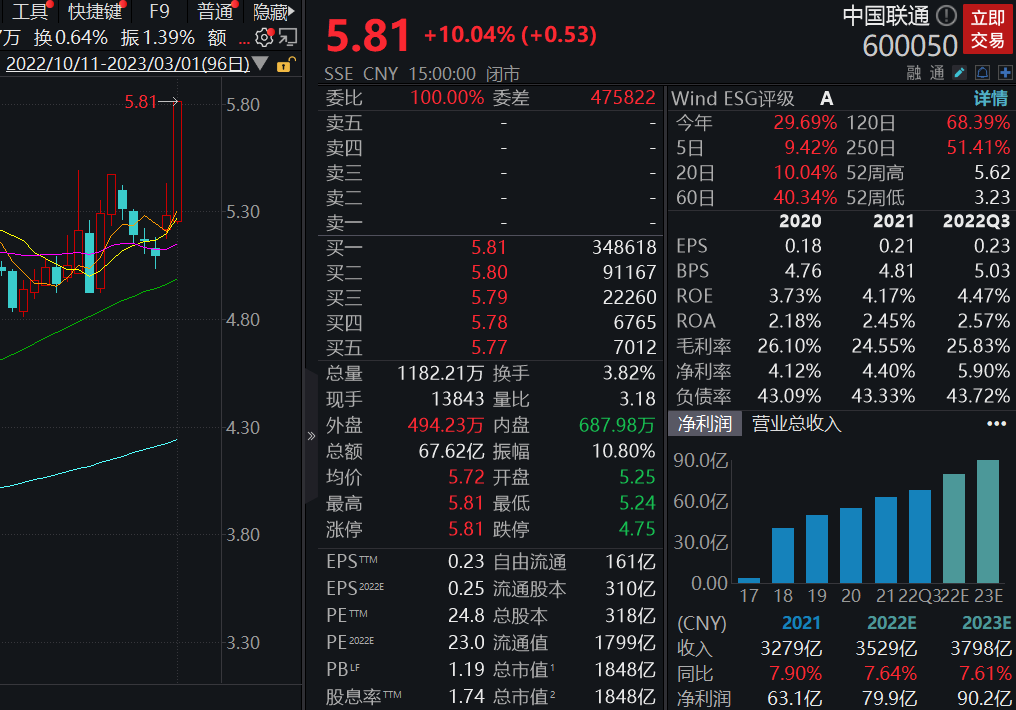This screenshot has height=710, width=1016.
Task: Open the 普通 mode menu
Action: pos(215,11)
